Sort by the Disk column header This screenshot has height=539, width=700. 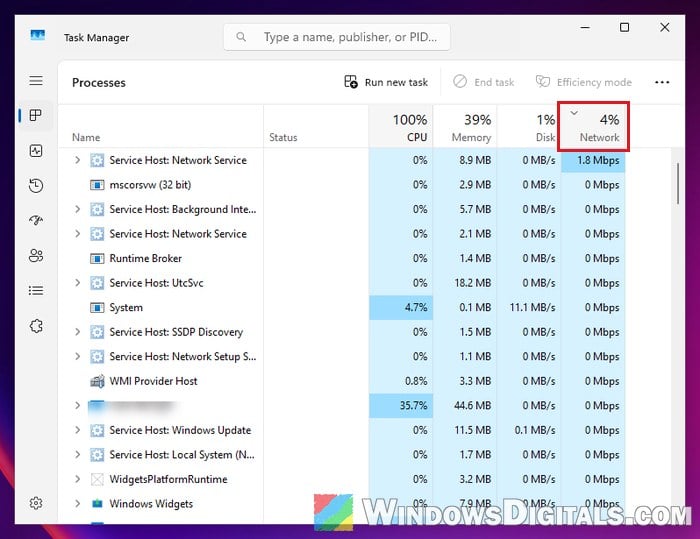pyautogui.click(x=529, y=126)
